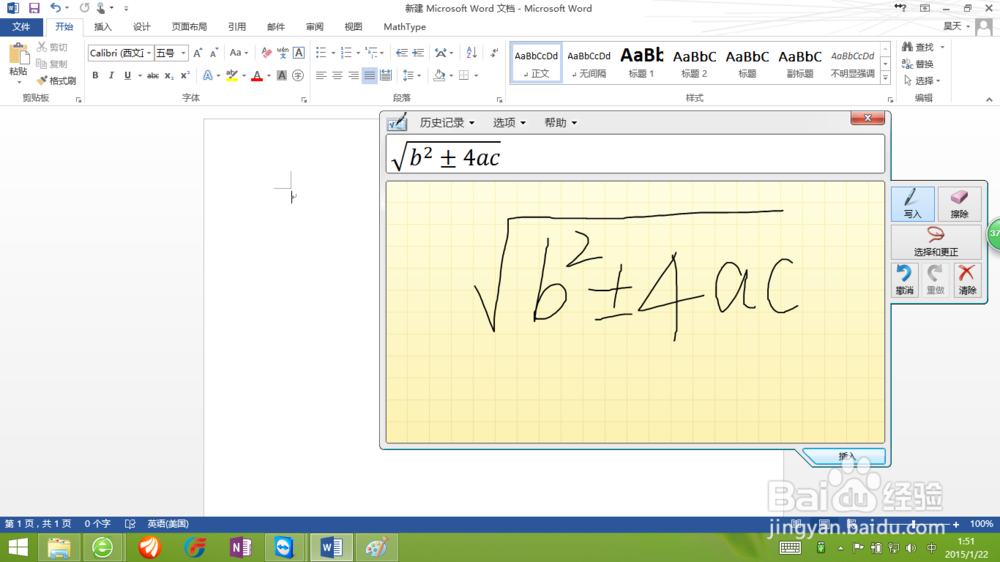Toggle Character shading button
Image resolution: width=1000 pixels, height=562 pixels.
click(282, 75)
